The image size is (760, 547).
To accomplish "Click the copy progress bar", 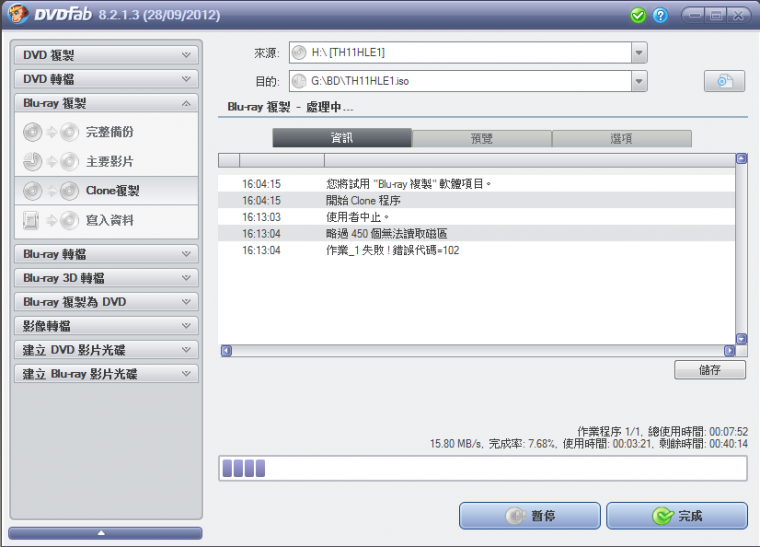I will pos(482,468).
